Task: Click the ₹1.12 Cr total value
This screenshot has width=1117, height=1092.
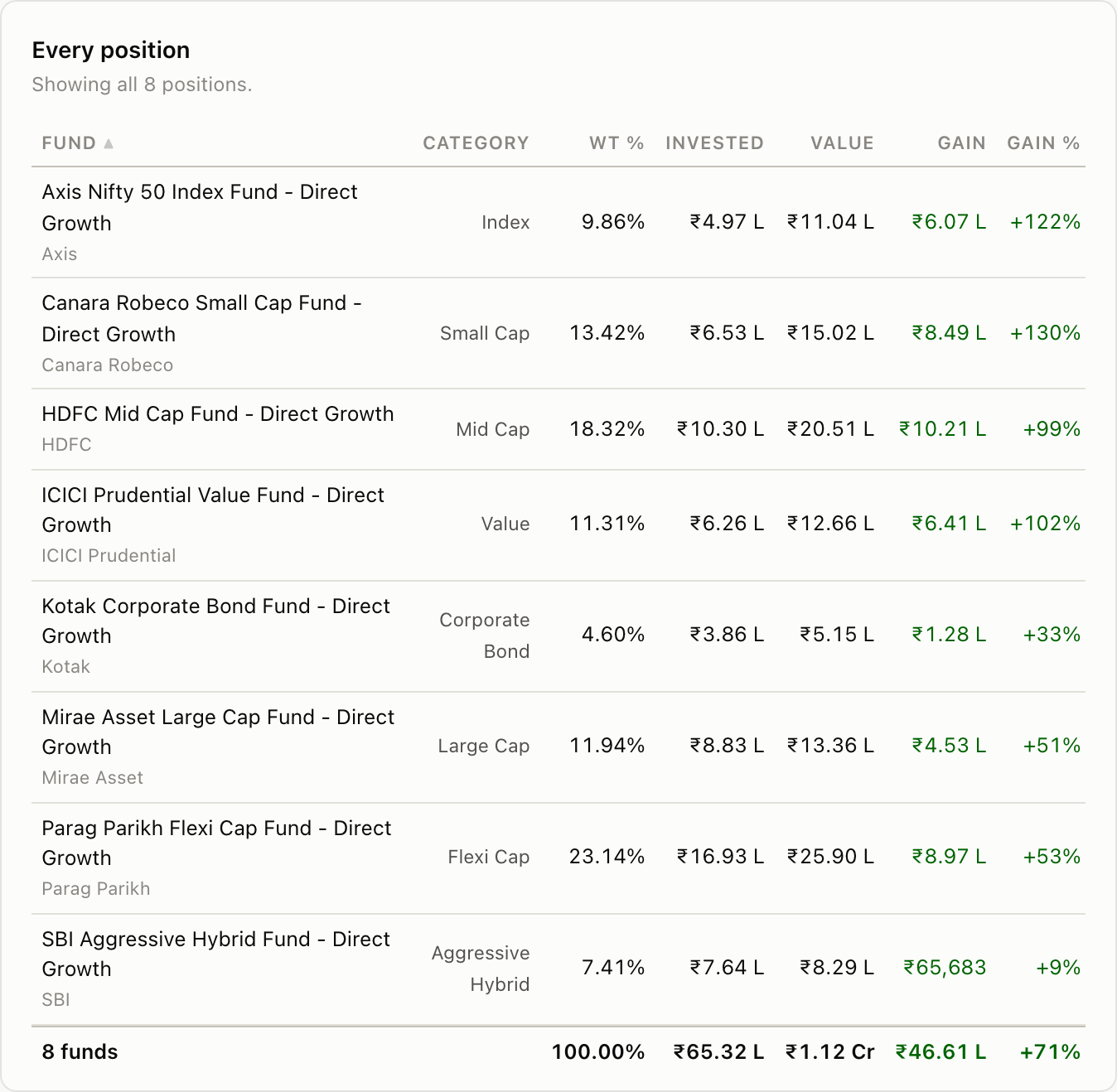Action: click(830, 1052)
